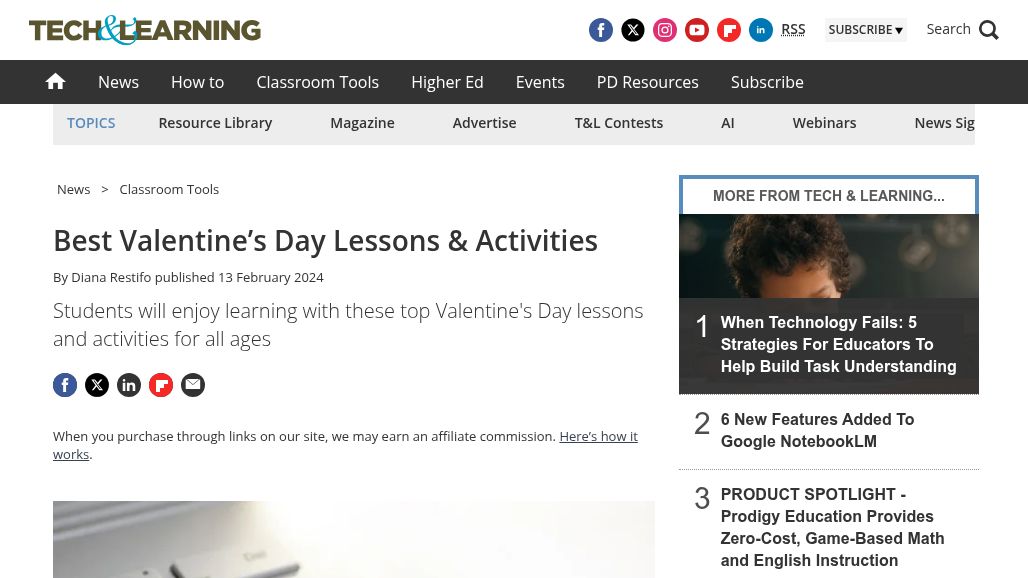Open the 6 New Features NotebookLM article
Image resolution: width=1028 pixels, height=578 pixels.
(x=817, y=431)
